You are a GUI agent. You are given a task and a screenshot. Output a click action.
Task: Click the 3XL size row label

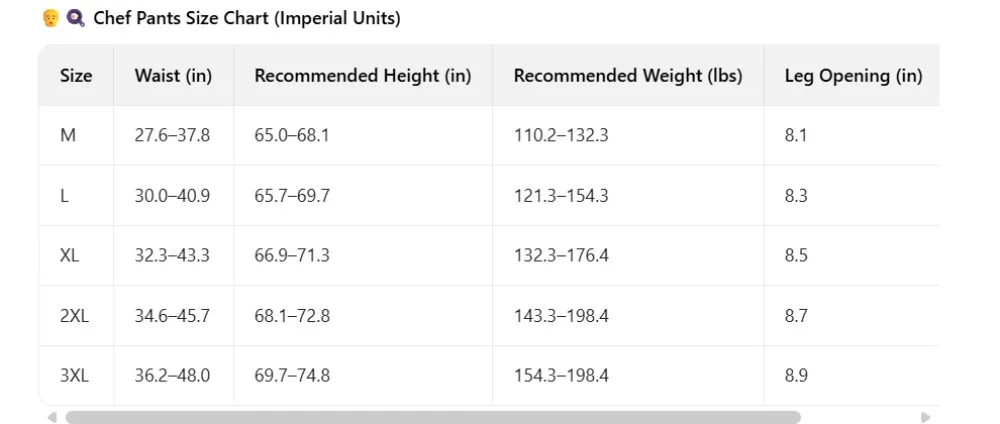(x=75, y=376)
